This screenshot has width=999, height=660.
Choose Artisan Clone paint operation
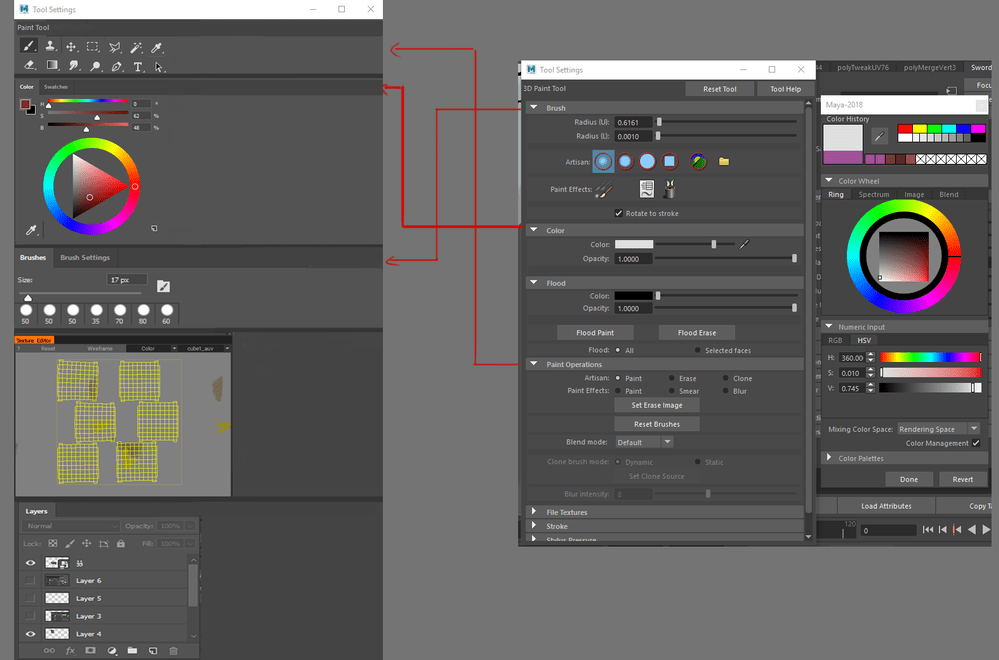tap(725, 378)
